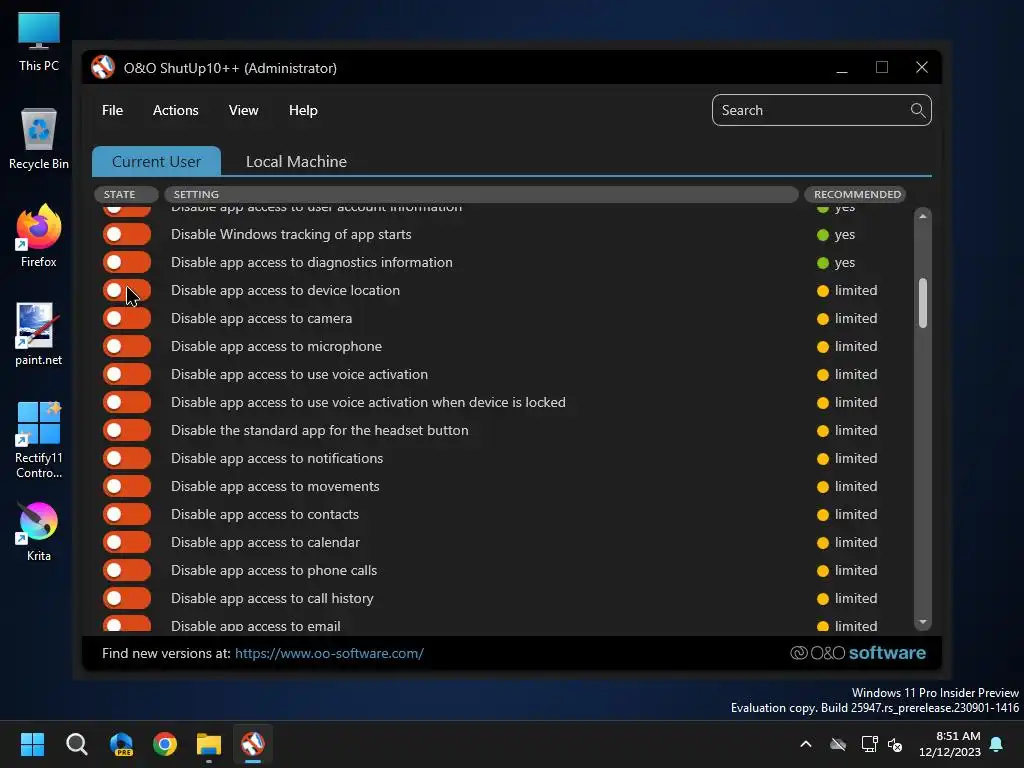Launch Google Chrome from the taskbar
Image resolution: width=1024 pixels, height=768 pixels.
tap(165, 744)
